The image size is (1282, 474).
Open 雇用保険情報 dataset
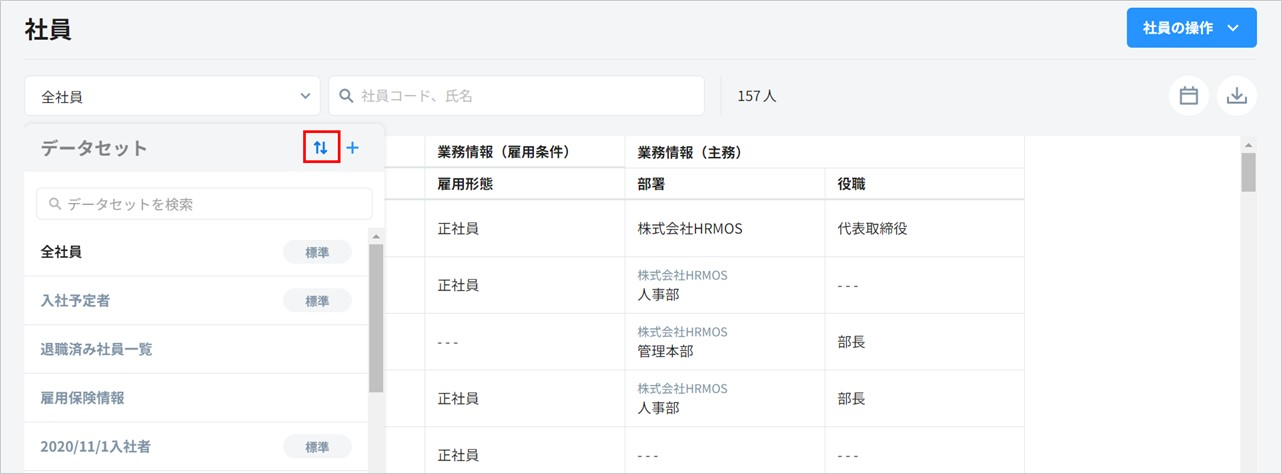coord(83,397)
